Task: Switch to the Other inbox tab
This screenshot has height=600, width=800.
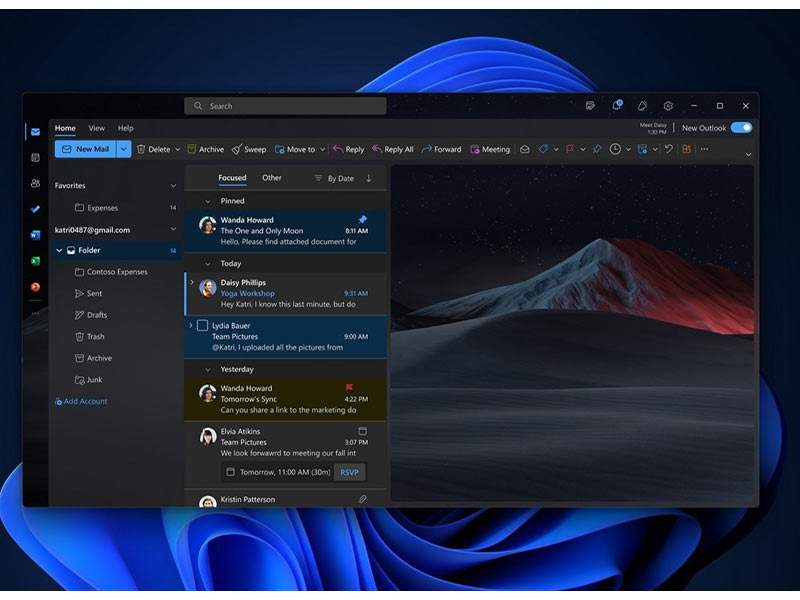Action: click(x=272, y=178)
